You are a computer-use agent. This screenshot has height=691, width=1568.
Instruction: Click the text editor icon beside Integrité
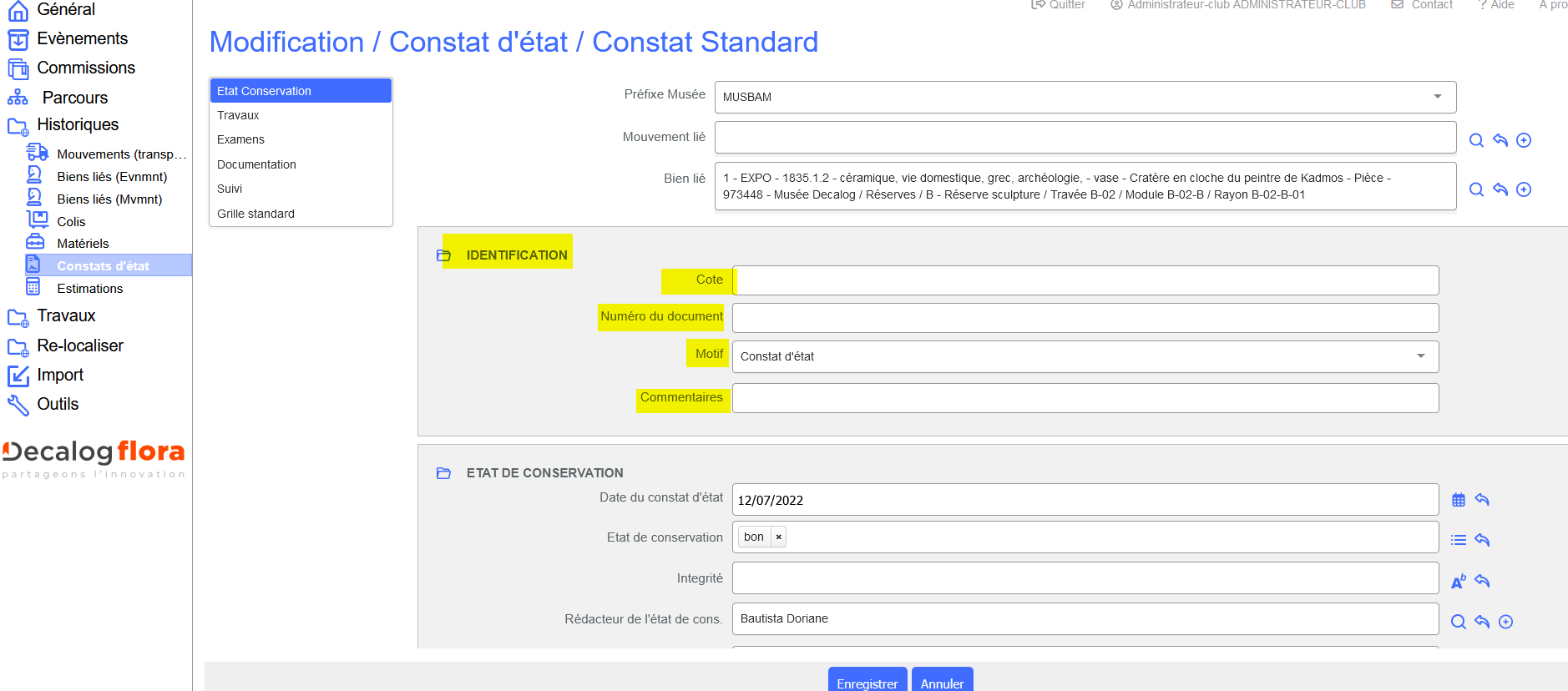tap(1459, 582)
